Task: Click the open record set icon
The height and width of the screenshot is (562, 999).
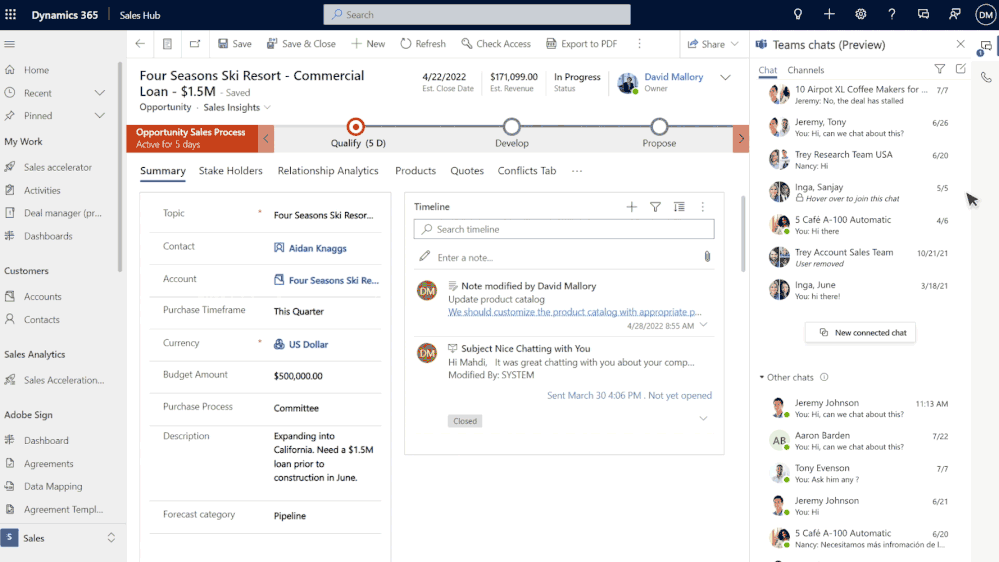Action: (167, 43)
